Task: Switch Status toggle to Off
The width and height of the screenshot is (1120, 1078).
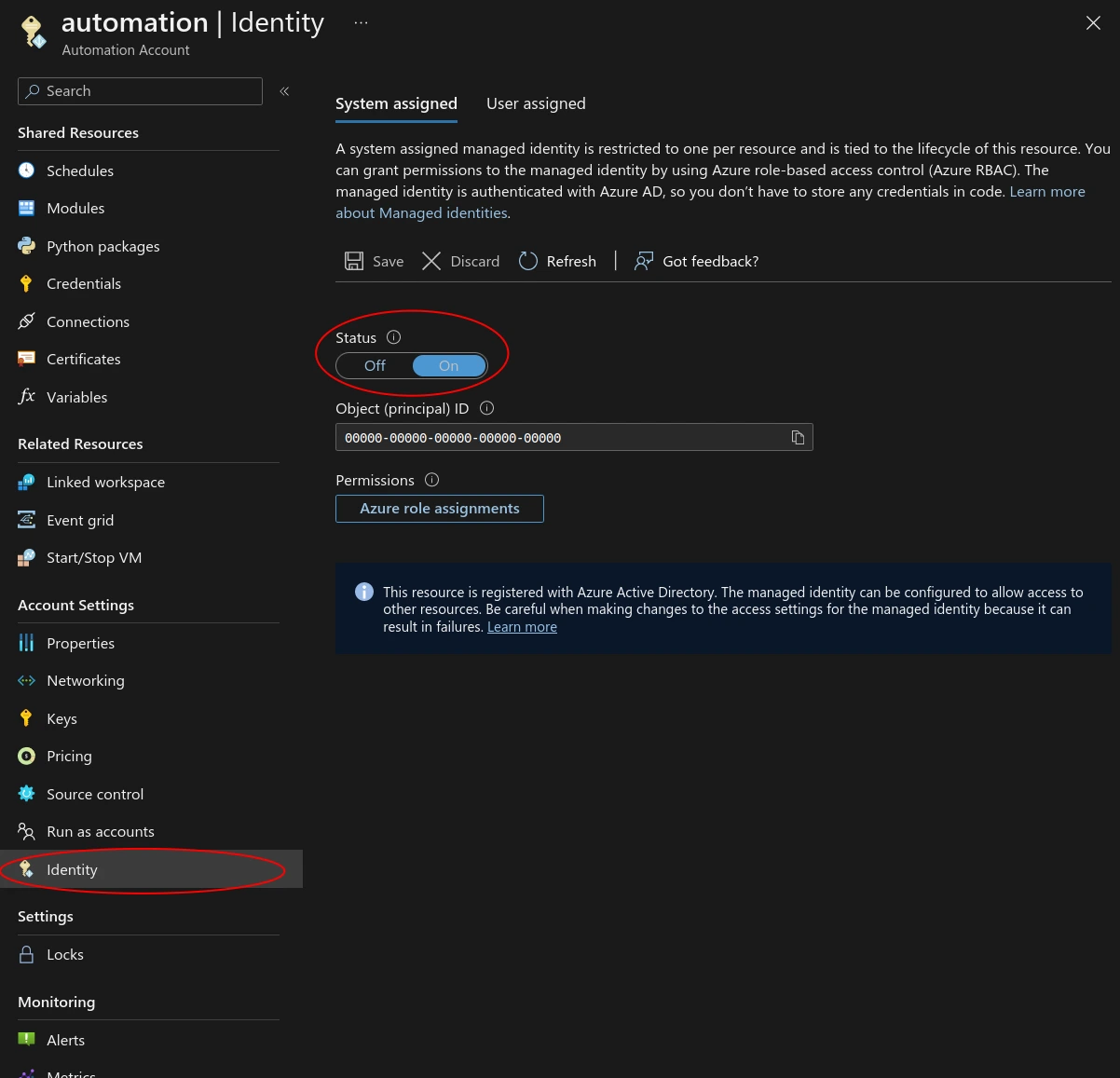Action: [x=375, y=366]
